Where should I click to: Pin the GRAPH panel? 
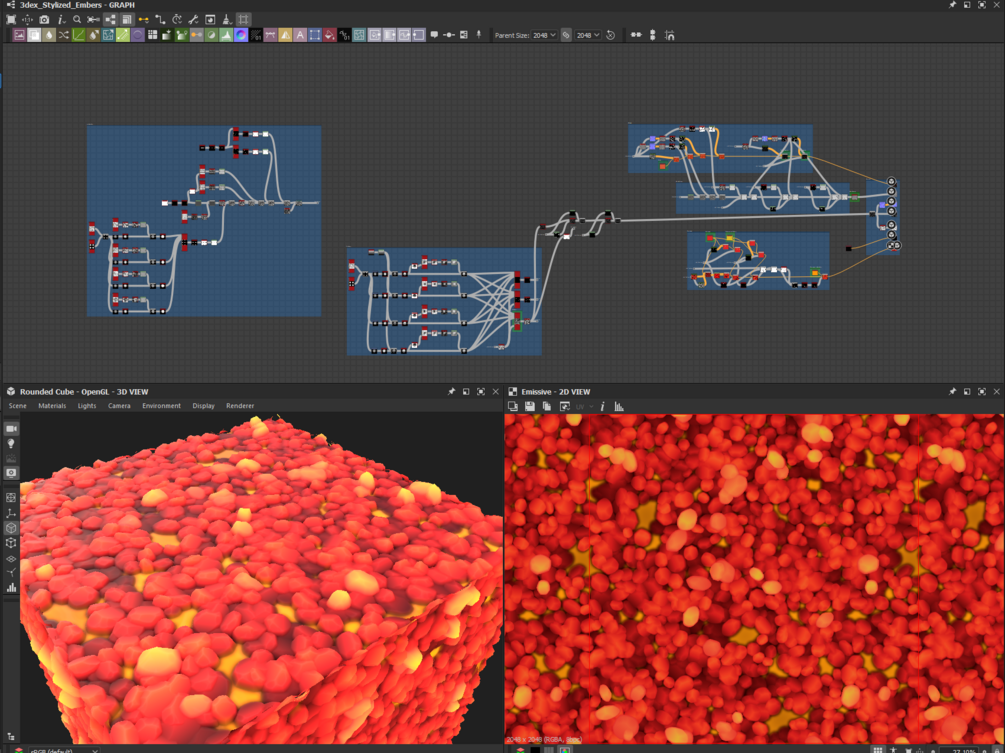pyautogui.click(x=952, y=4)
